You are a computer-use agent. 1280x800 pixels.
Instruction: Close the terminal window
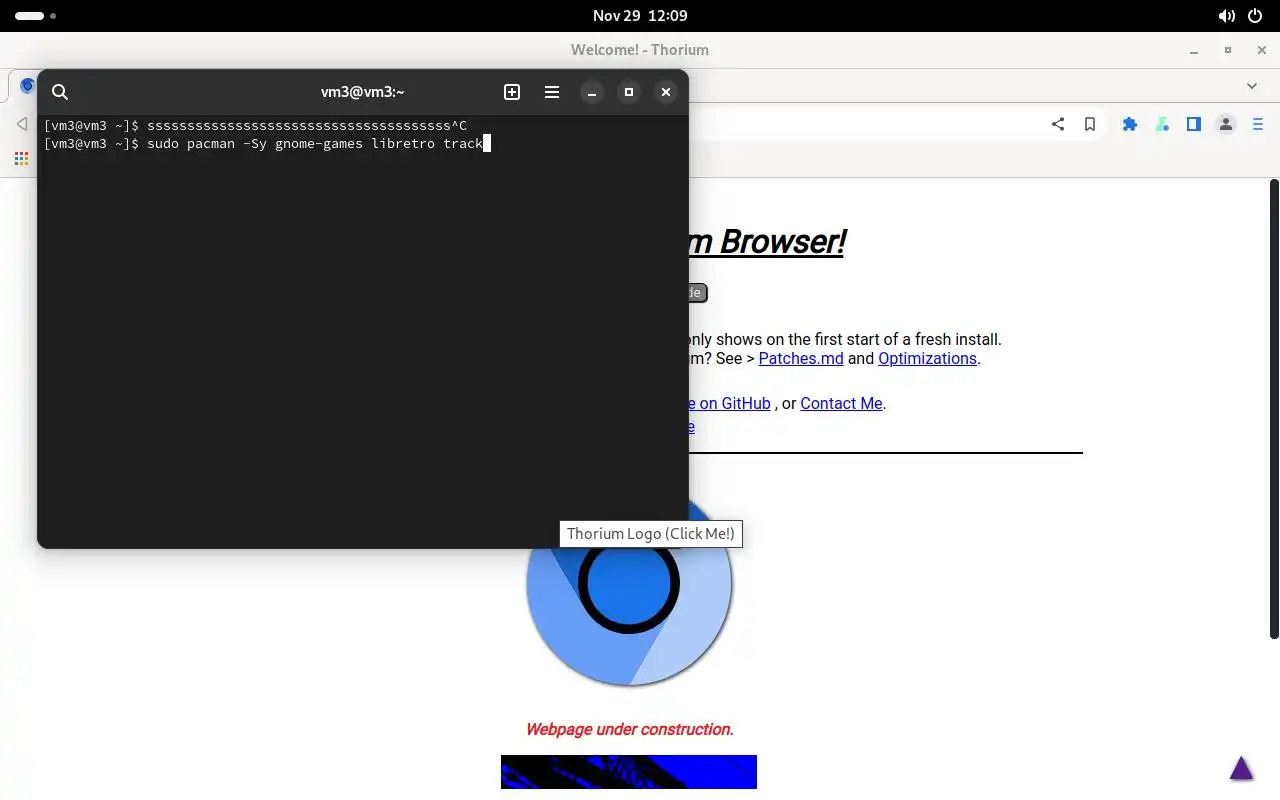click(666, 92)
